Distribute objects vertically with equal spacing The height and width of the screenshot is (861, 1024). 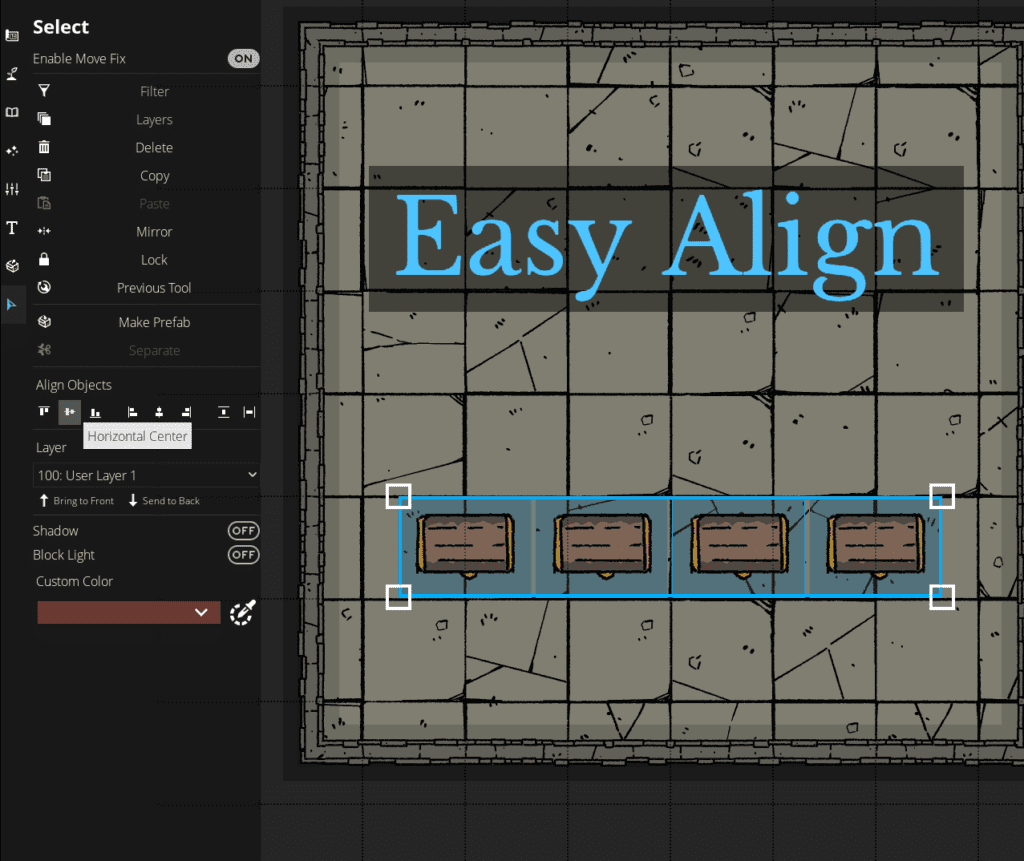click(x=223, y=412)
